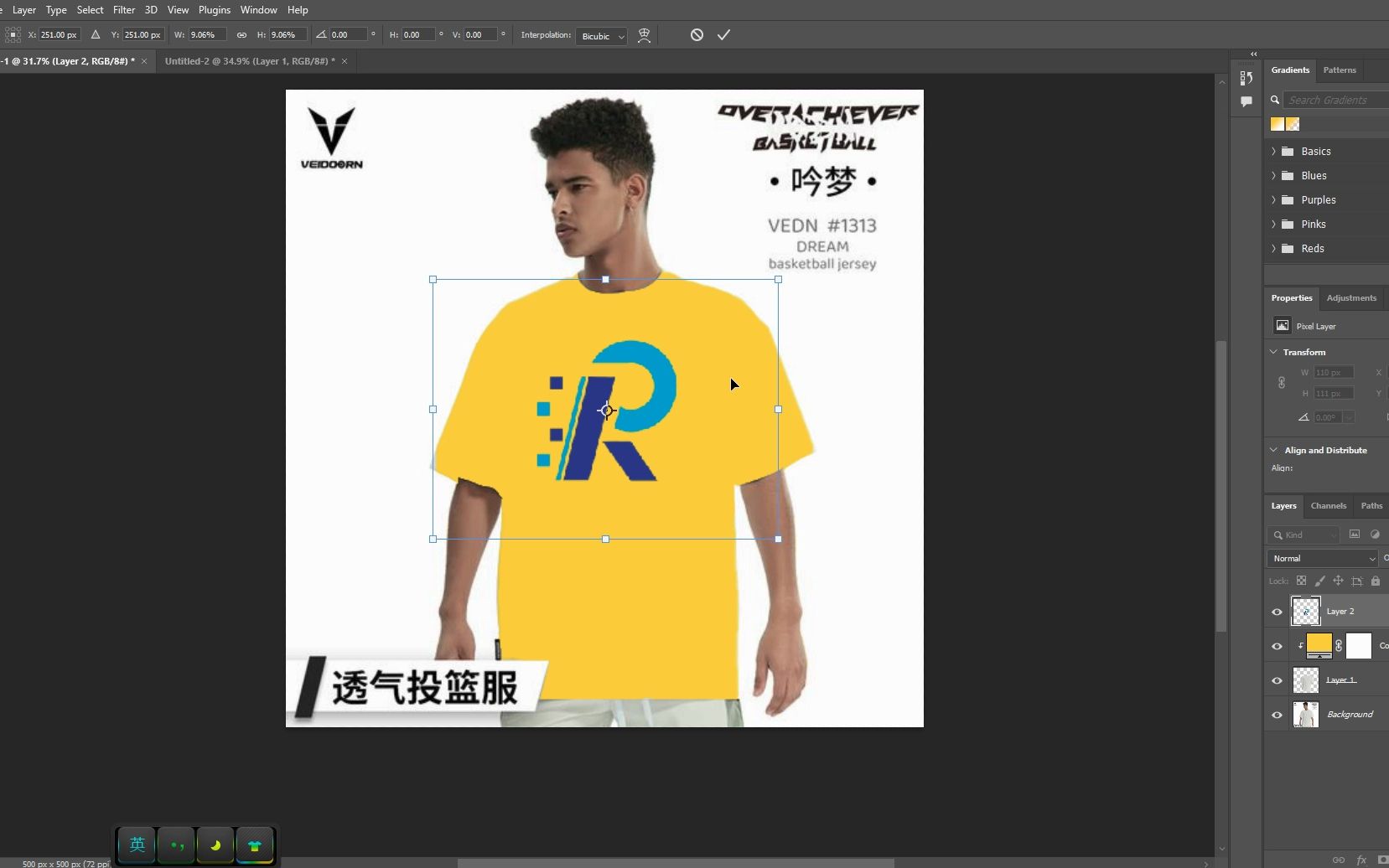The image size is (1389, 868).
Task: Open the Normal blend mode dropdown
Action: click(x=1319, y=557)
